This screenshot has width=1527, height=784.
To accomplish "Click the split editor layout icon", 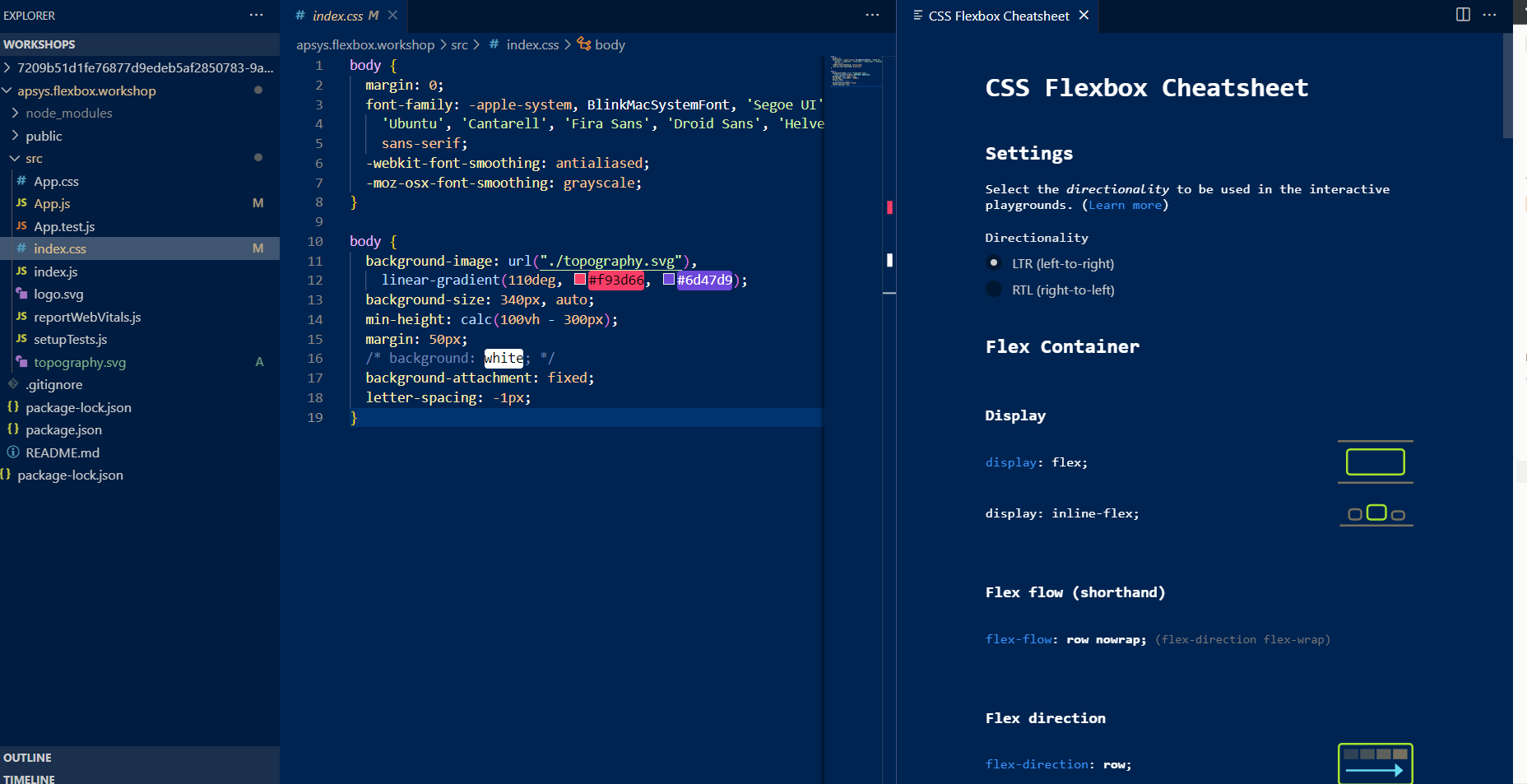I will click(x=1463, y=15).
